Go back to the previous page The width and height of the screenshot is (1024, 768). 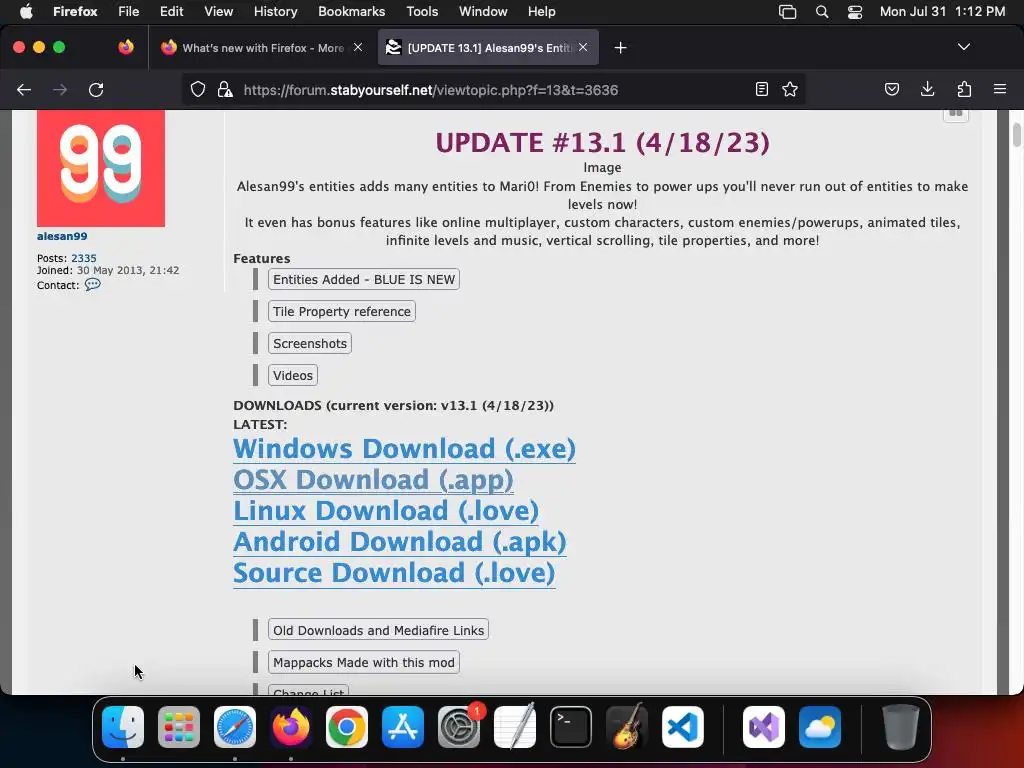tap(24, 89)
